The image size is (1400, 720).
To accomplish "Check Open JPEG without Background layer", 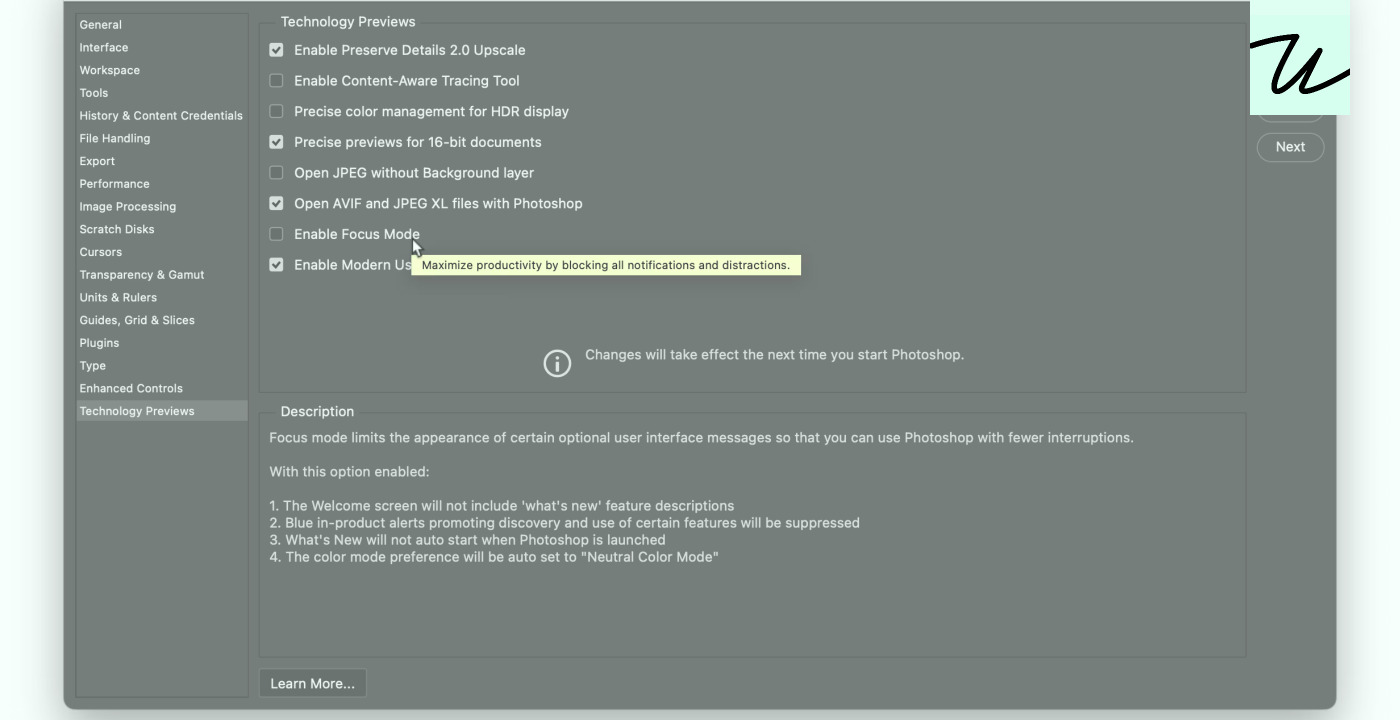I will pos(276,173).
